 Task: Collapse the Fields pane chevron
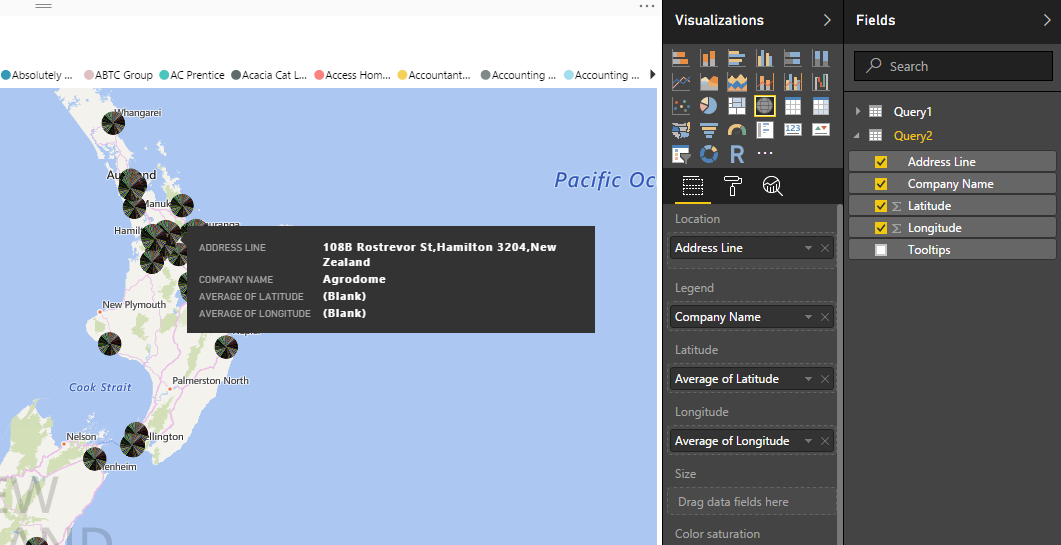click(1047, 20)
